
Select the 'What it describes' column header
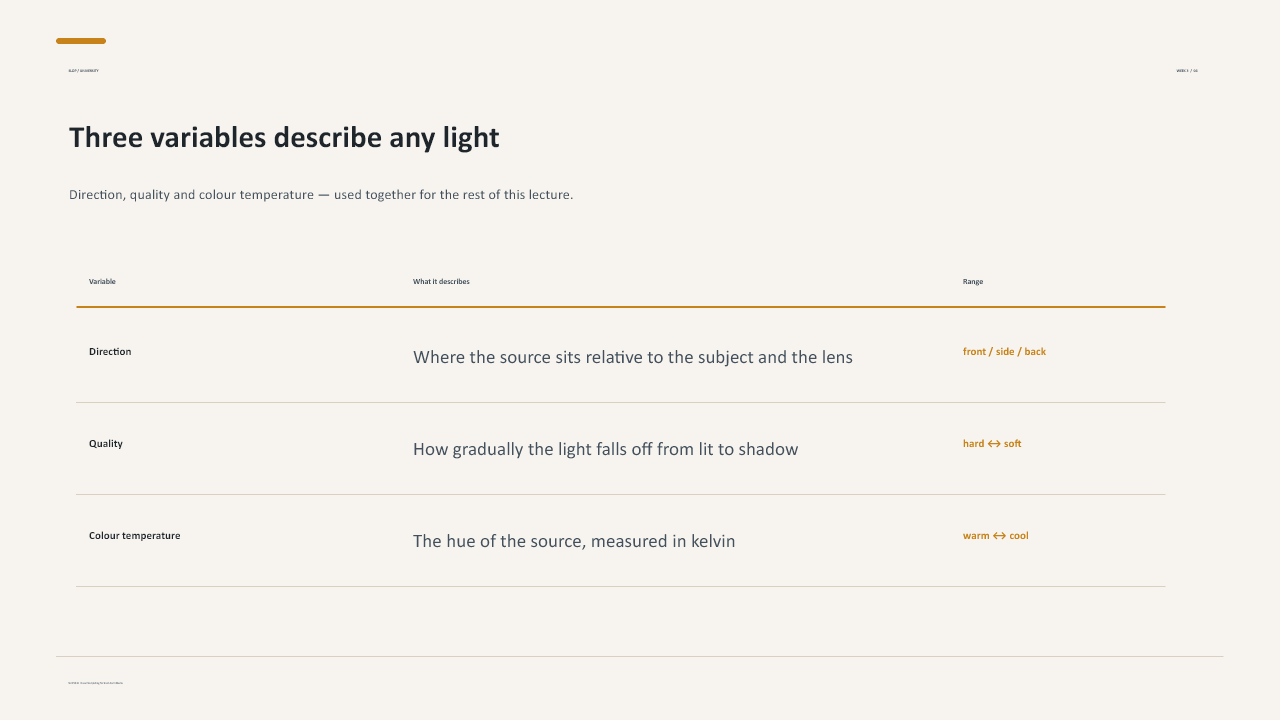[x=441, y=282]
